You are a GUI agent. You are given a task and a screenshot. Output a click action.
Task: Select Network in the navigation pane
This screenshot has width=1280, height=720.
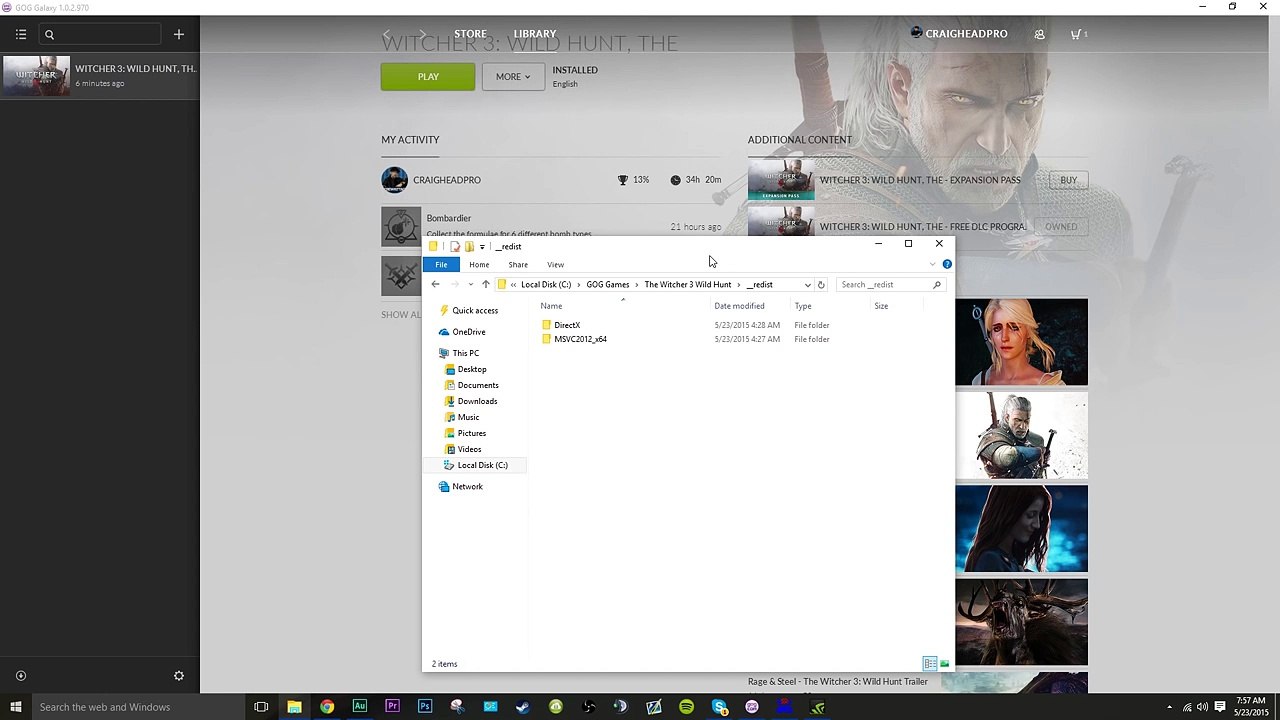[x=467, y=487]
